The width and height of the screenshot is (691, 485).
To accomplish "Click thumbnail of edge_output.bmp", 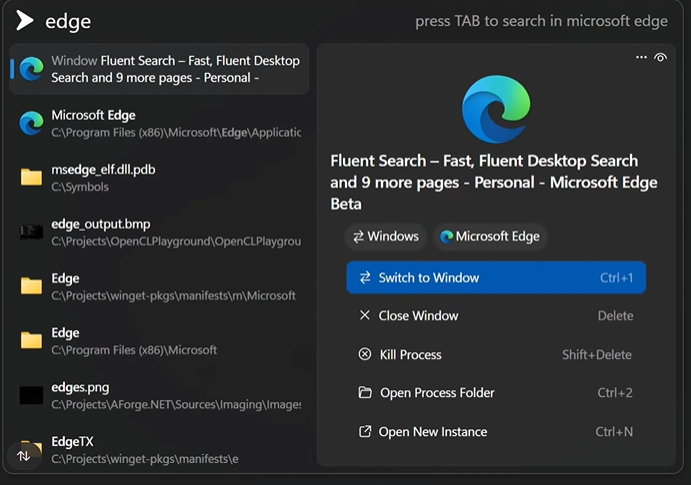I will tap(31, 232).
